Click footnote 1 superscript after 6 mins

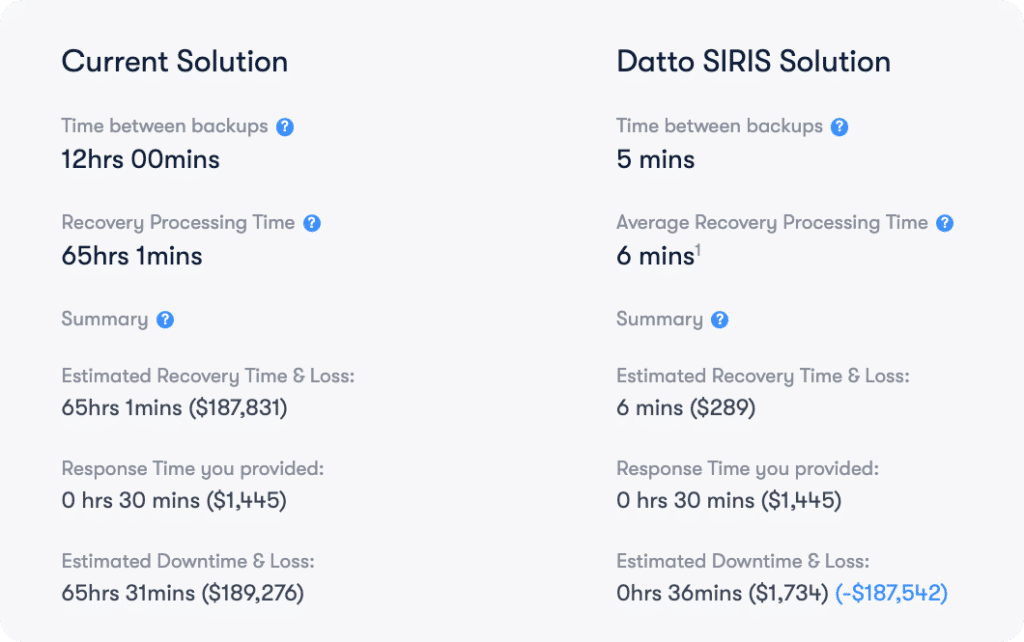pyautogui.click(x=697, y=249)
